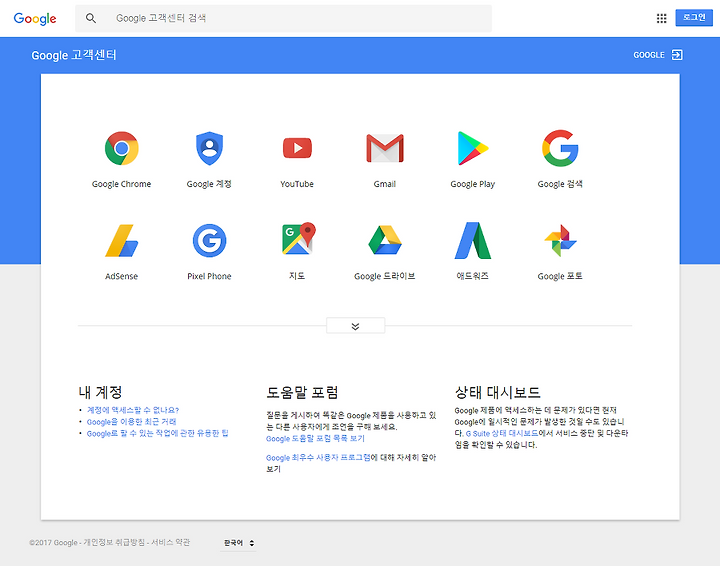The width and height of the screenshot is (720, 566).
Task: Click the Google 고객센터 header title
Action: point(73,56)
